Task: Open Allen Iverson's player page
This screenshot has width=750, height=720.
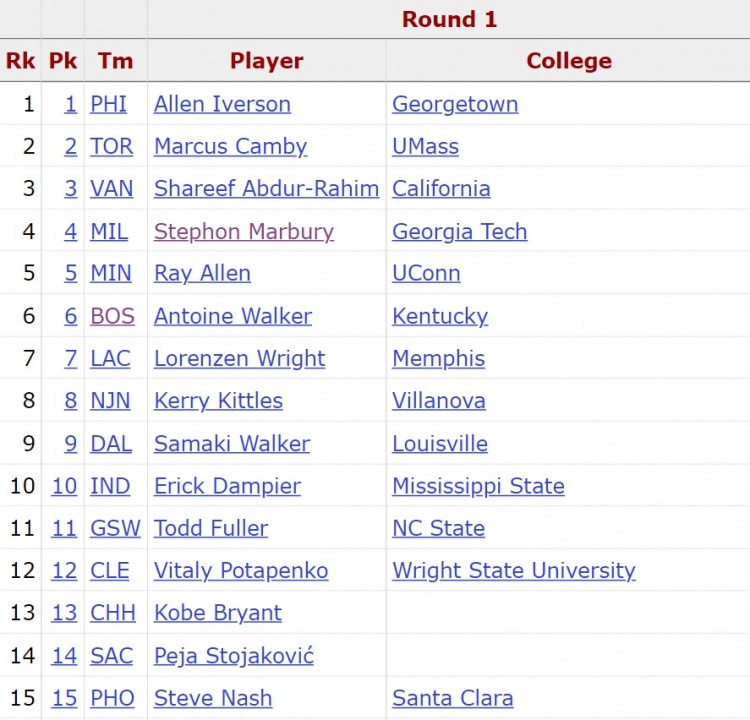Action: [x=222, y=104]
